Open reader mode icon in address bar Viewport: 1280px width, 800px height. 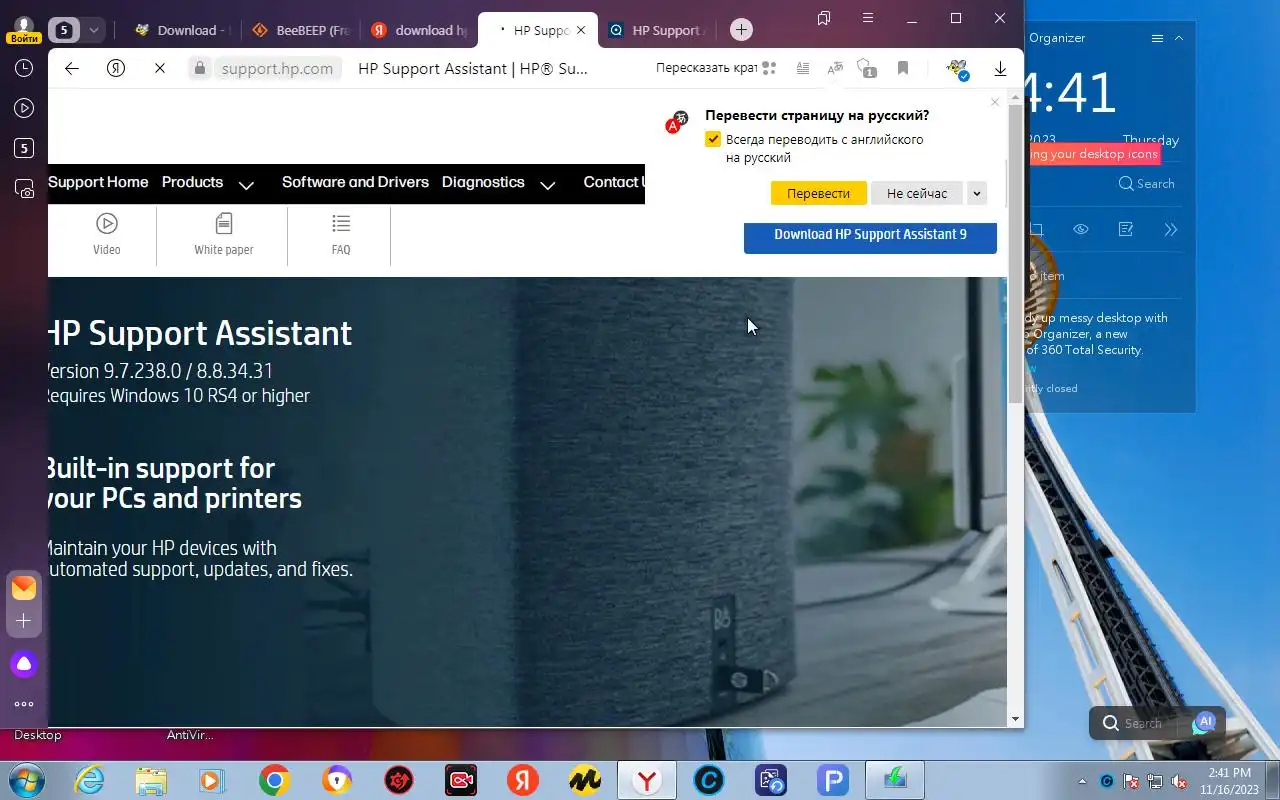(x=802, y=68)
